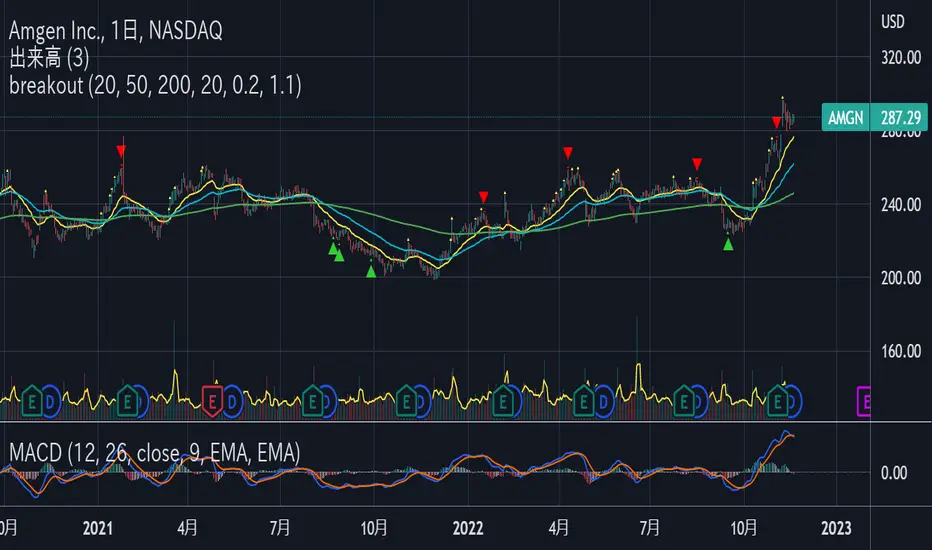Select the MACD indicator legend
The height and width of the screenshot is (550, 932).
tap(150, 453)
